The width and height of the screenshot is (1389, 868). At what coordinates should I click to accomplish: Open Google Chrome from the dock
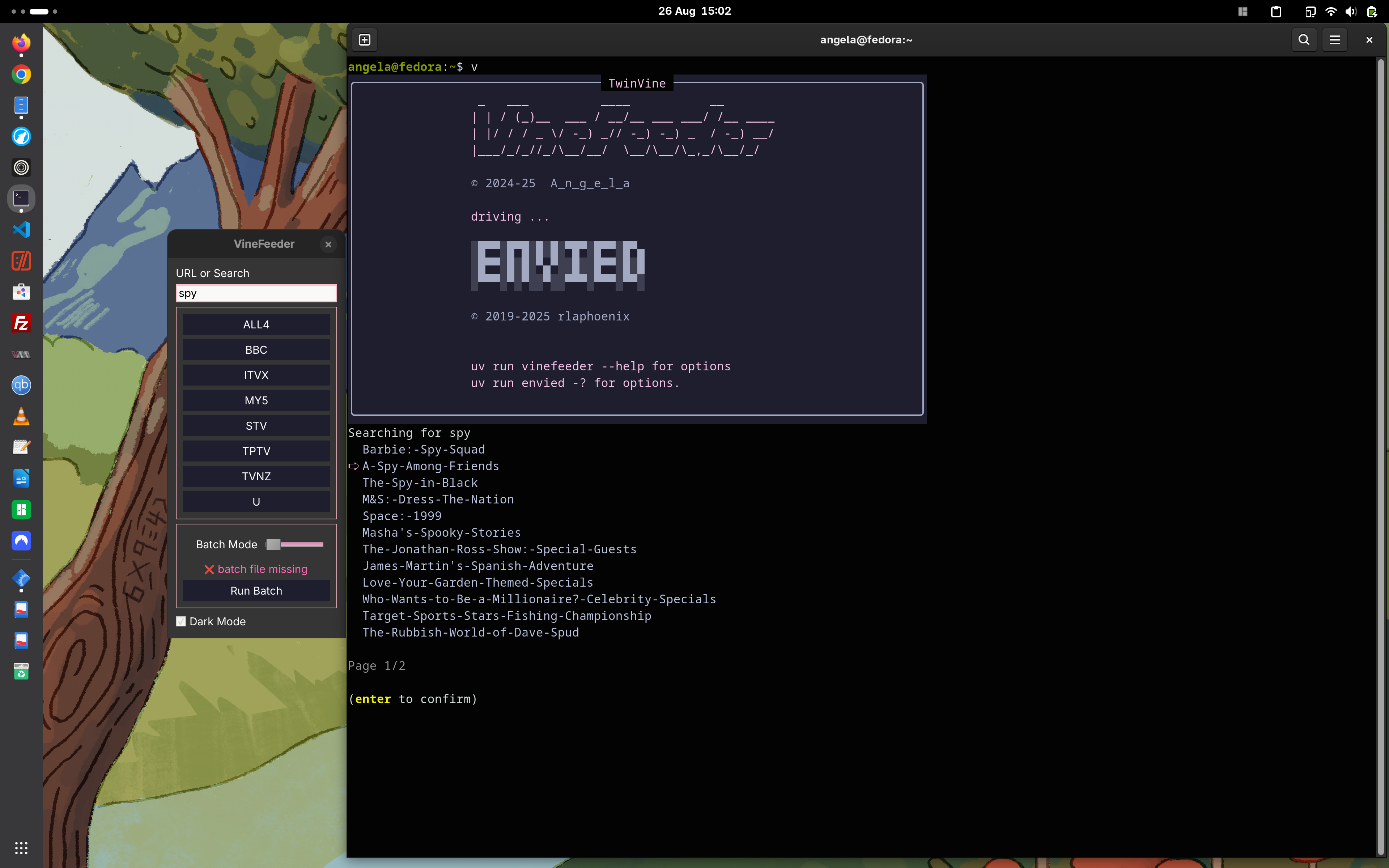21,75
